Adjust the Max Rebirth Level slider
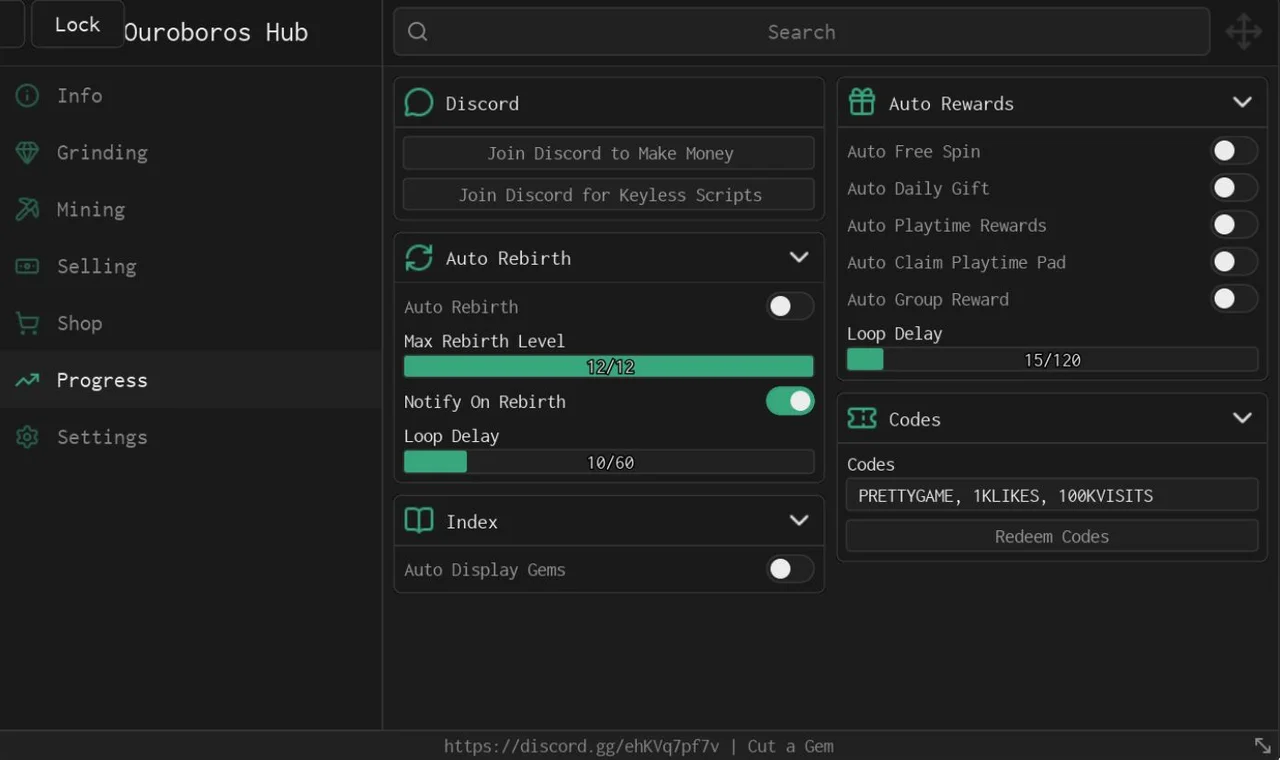This screenshot has height=760, width=1280. 609,367
